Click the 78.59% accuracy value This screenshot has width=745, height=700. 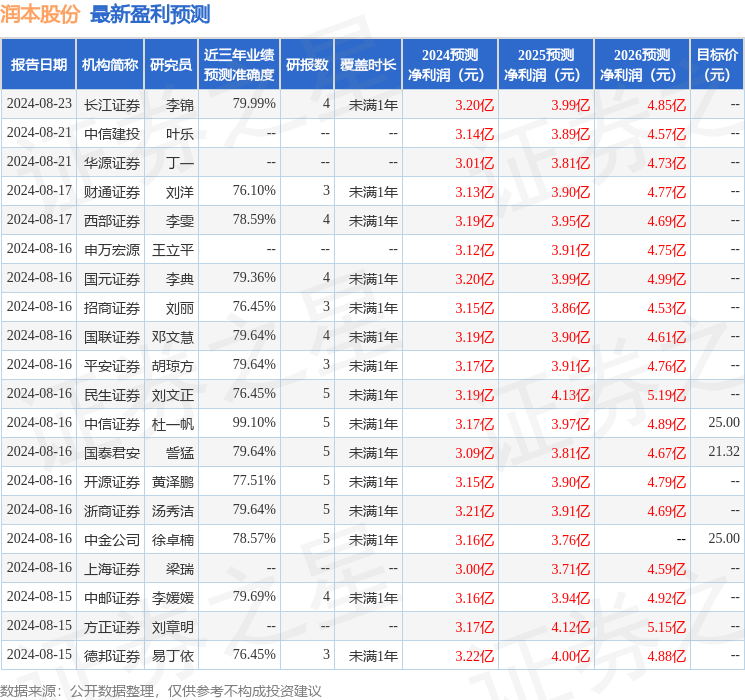(254, 220)
